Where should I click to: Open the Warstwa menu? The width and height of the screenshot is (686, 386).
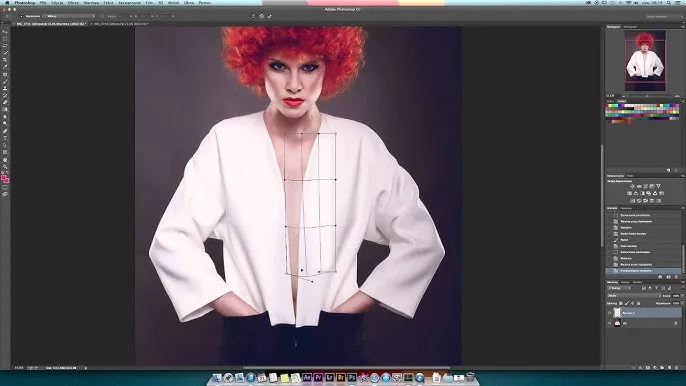pos(91,3)
